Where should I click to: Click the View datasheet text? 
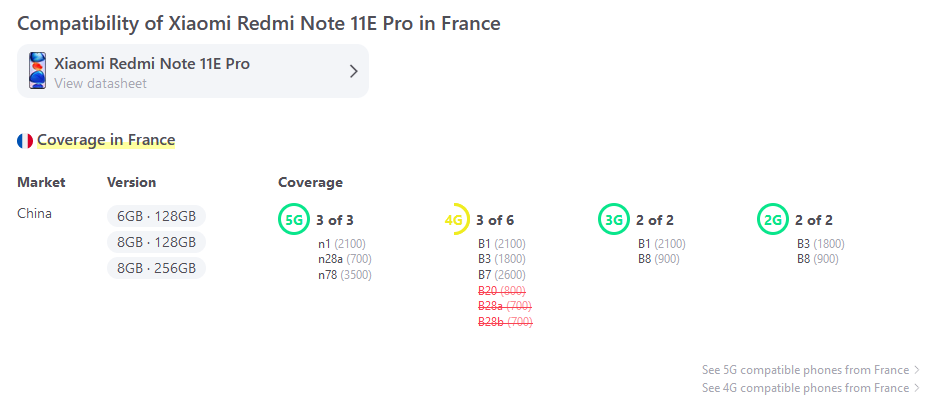[x=100, y=83]
